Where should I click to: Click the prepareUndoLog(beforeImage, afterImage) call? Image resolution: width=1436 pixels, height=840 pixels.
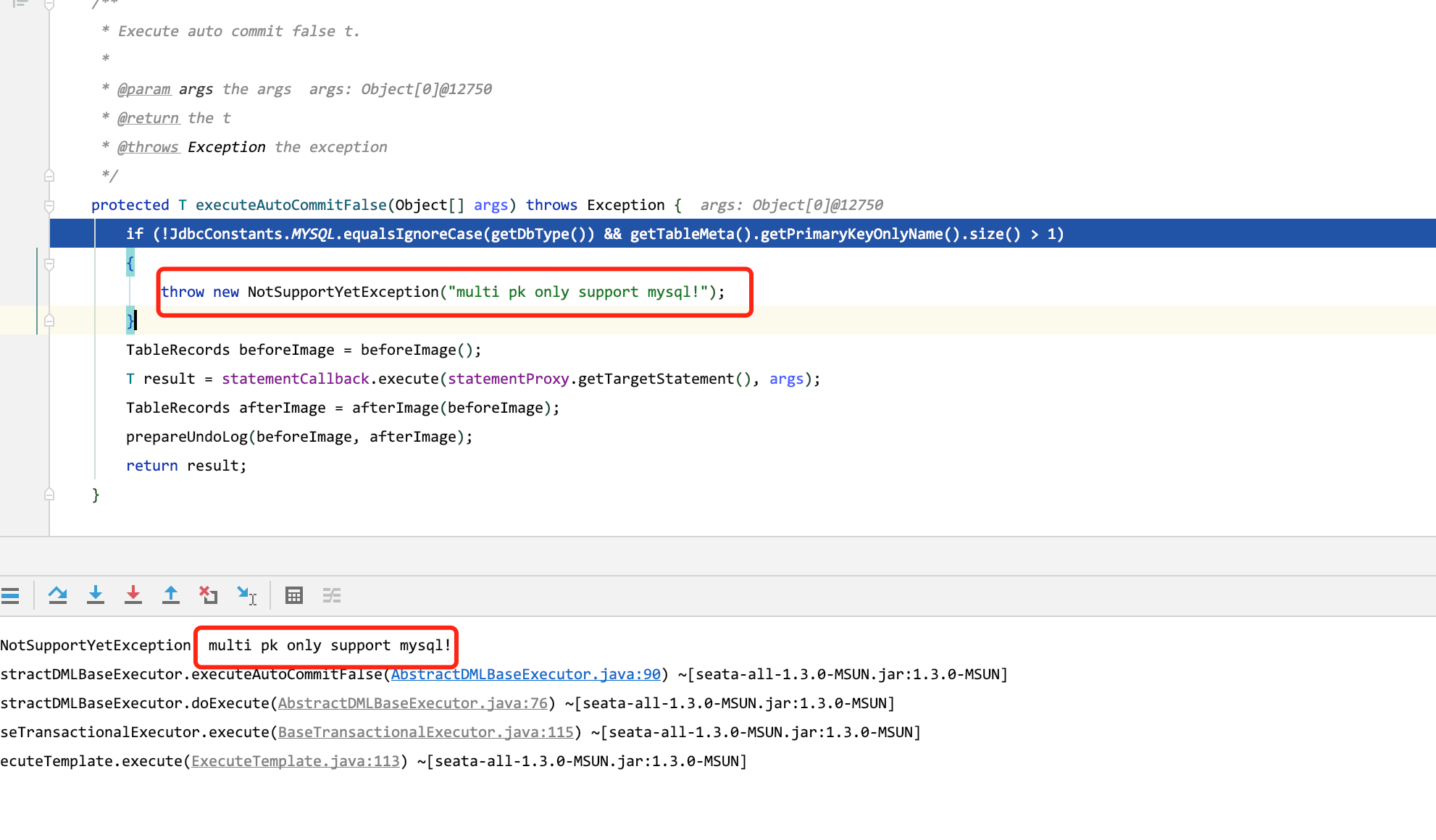click(299, 437)
